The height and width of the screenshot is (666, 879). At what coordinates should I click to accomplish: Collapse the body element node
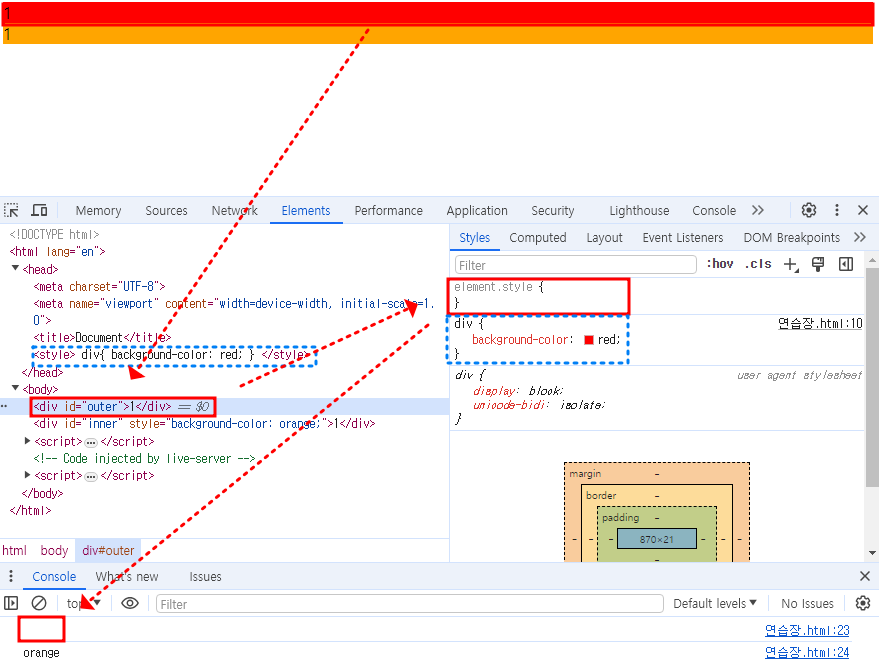(15, 388)
